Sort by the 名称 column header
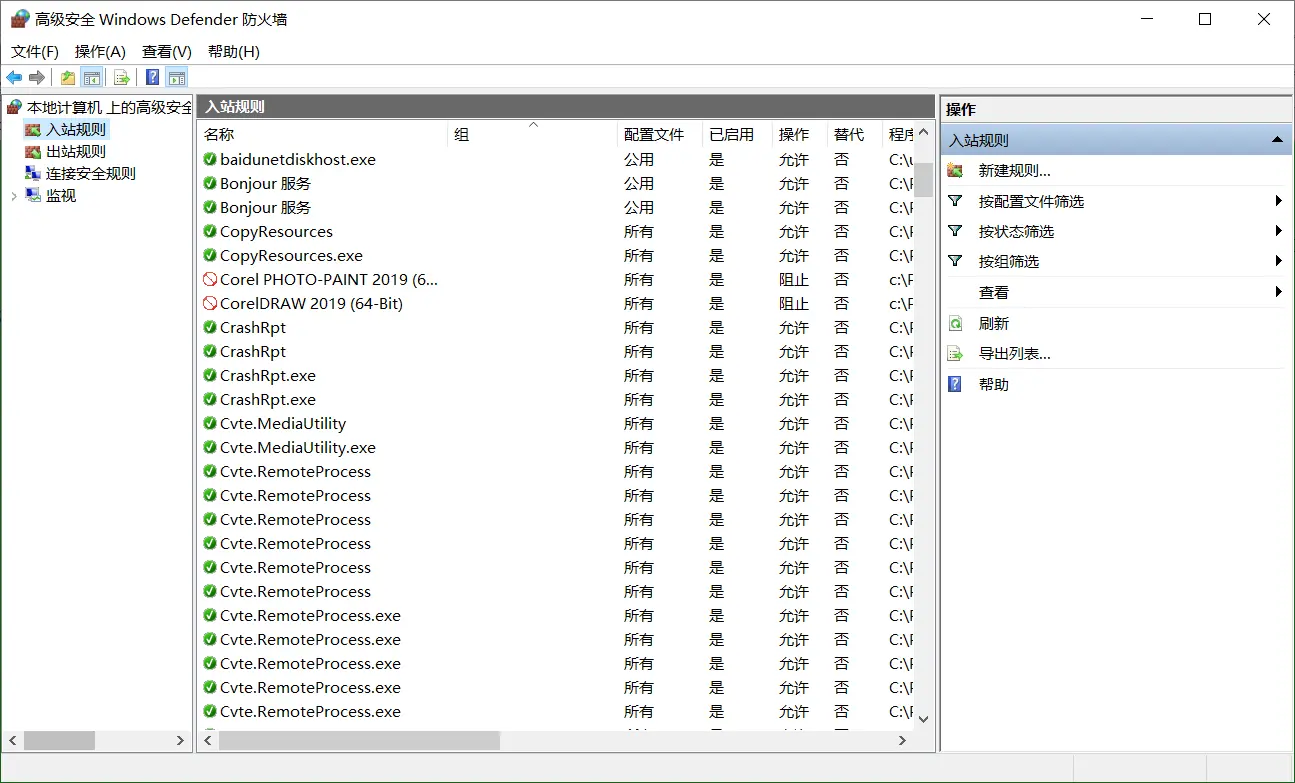The image size is (1295, 783). pos(323,135)
